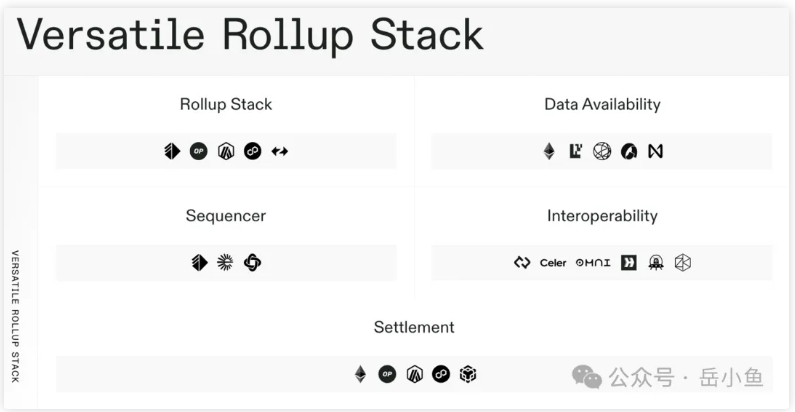795x412 pixels.
Task: Select the double-arrow zkSync logo in Rollup Stack
Action: (x=279, y=151)
